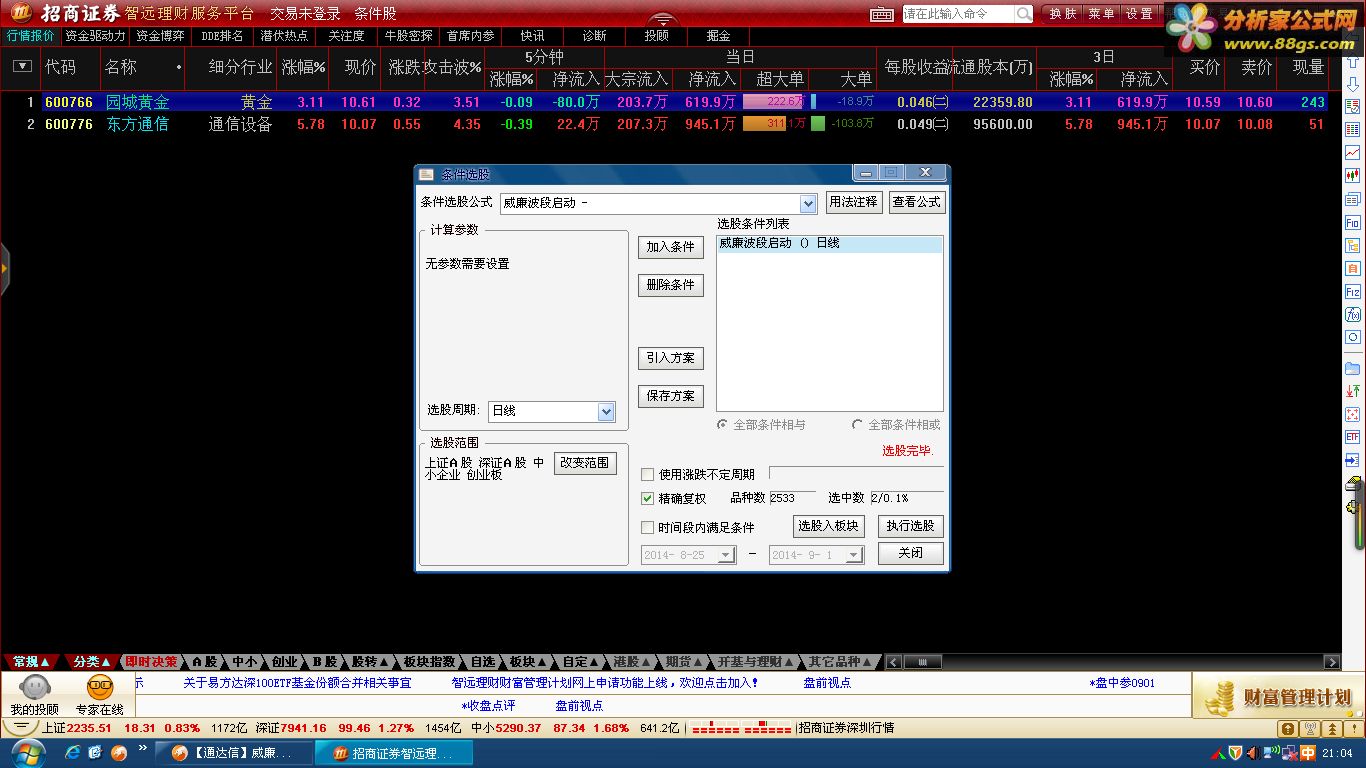
Task: Click the command input field 请在此输入命令
Action: pyautogui.click(x=958, y=14)
